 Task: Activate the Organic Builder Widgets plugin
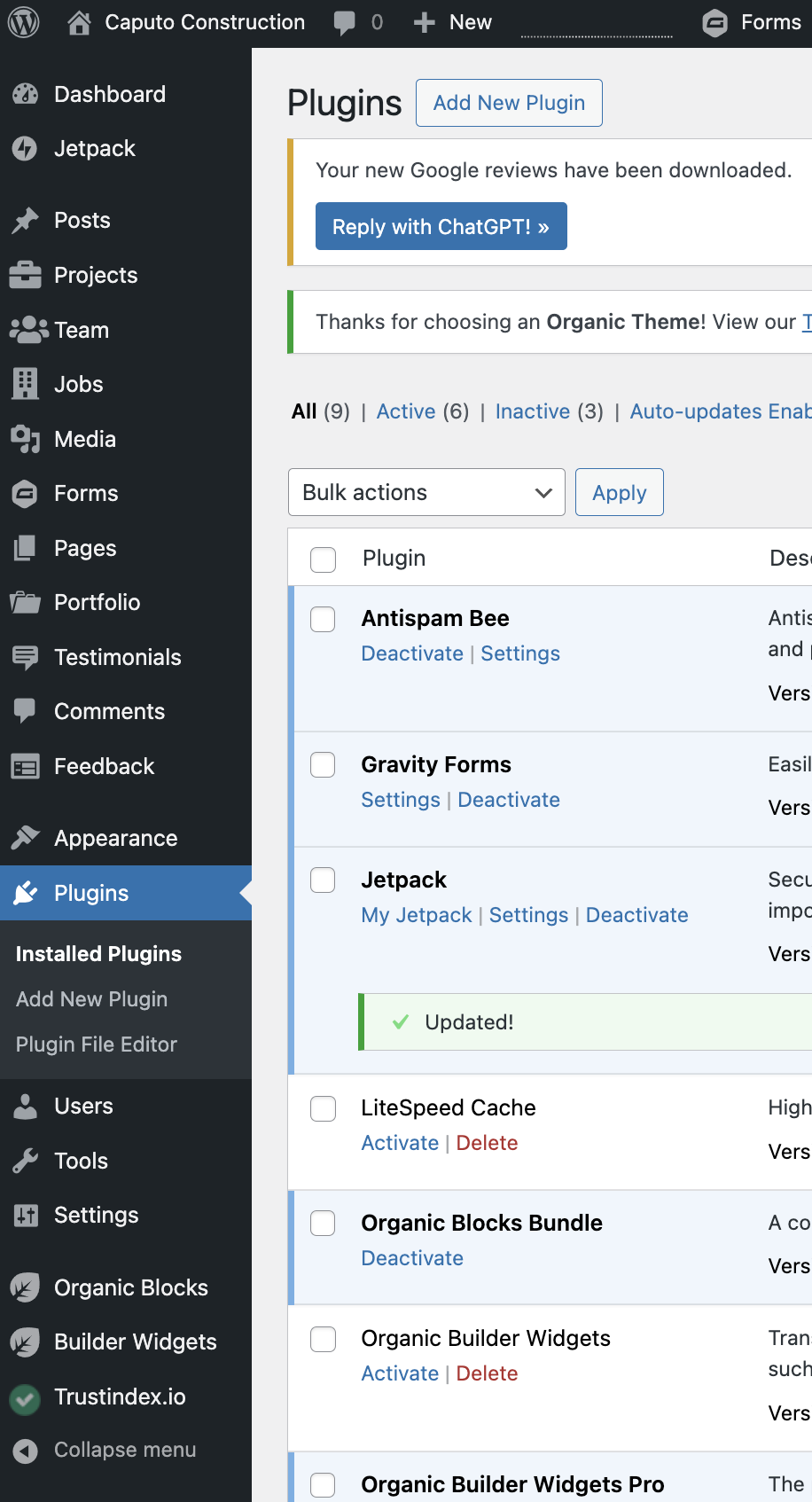pyautogui.click(x=400, y=1373)
